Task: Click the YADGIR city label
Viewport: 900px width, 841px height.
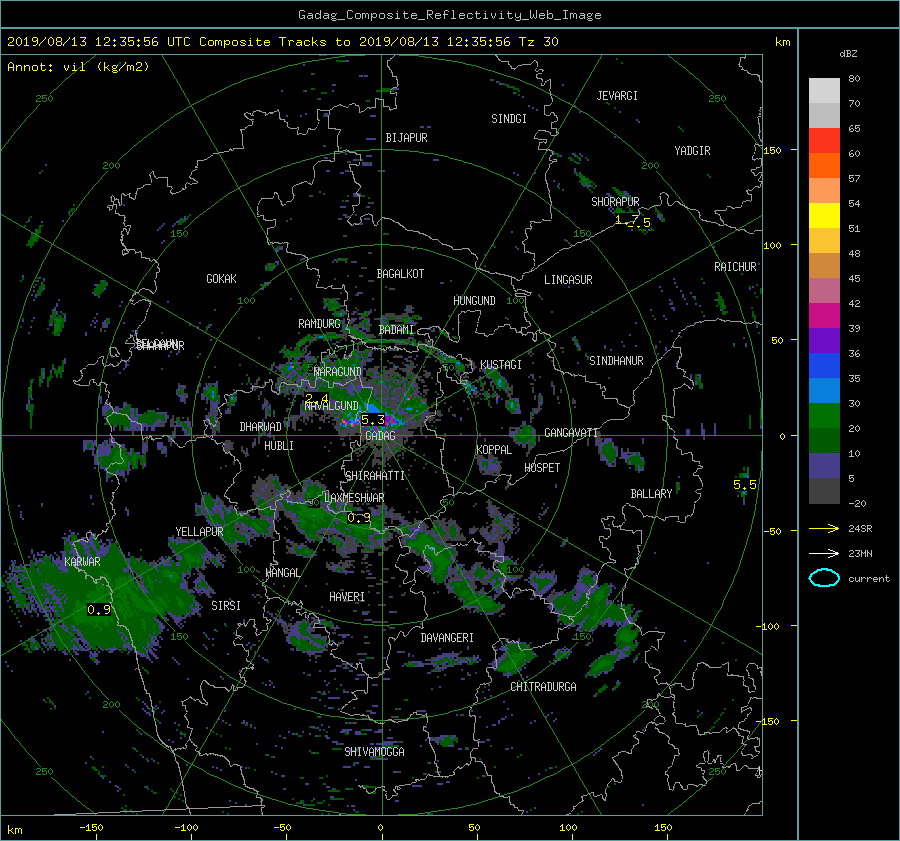Action: 692,151
